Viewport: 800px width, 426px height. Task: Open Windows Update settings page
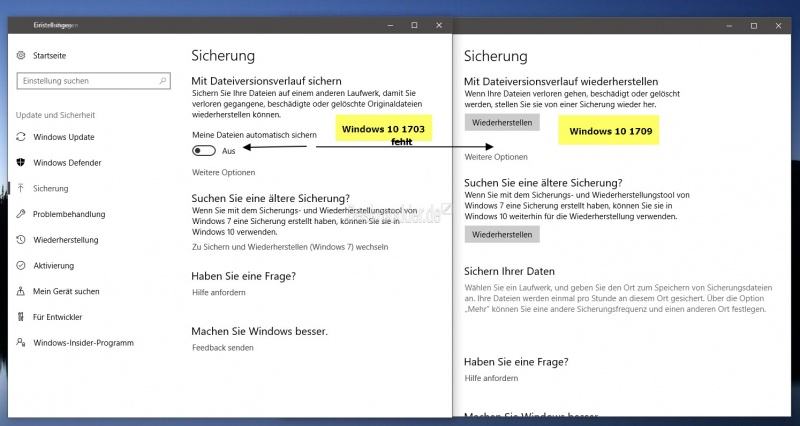tap(64, 137)
